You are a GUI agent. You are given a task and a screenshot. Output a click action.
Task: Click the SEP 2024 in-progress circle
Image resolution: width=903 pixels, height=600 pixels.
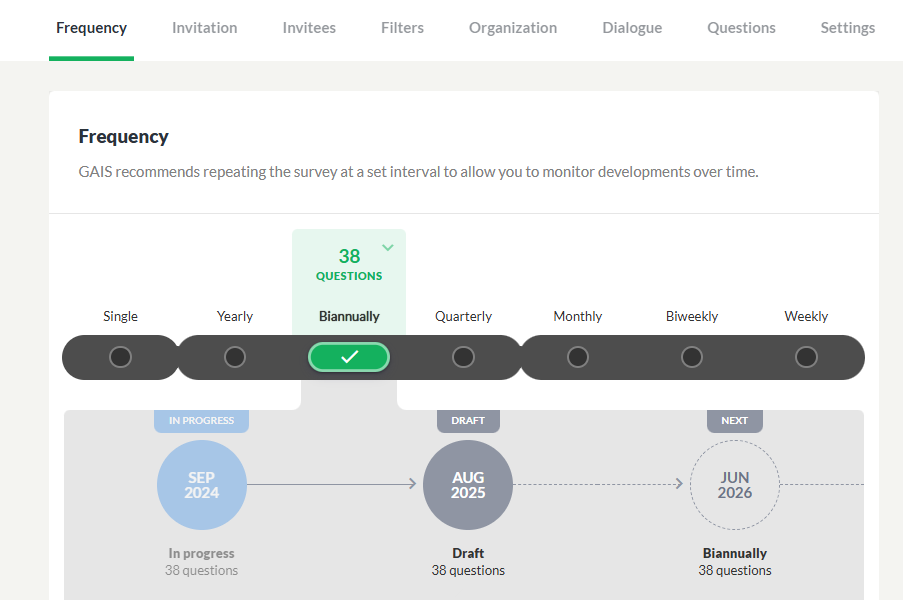tap(202, 485)
